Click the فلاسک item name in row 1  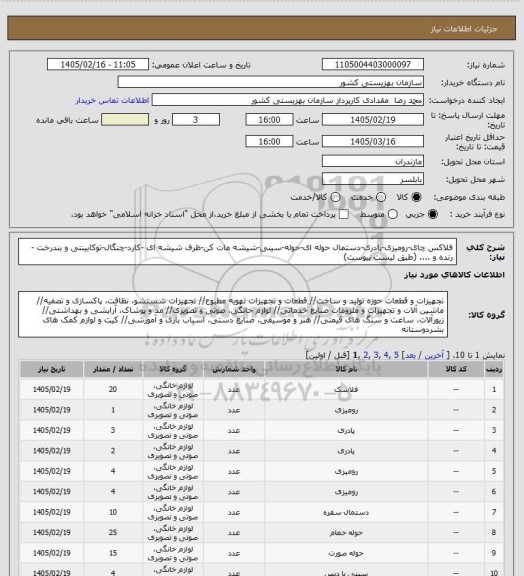346,389
